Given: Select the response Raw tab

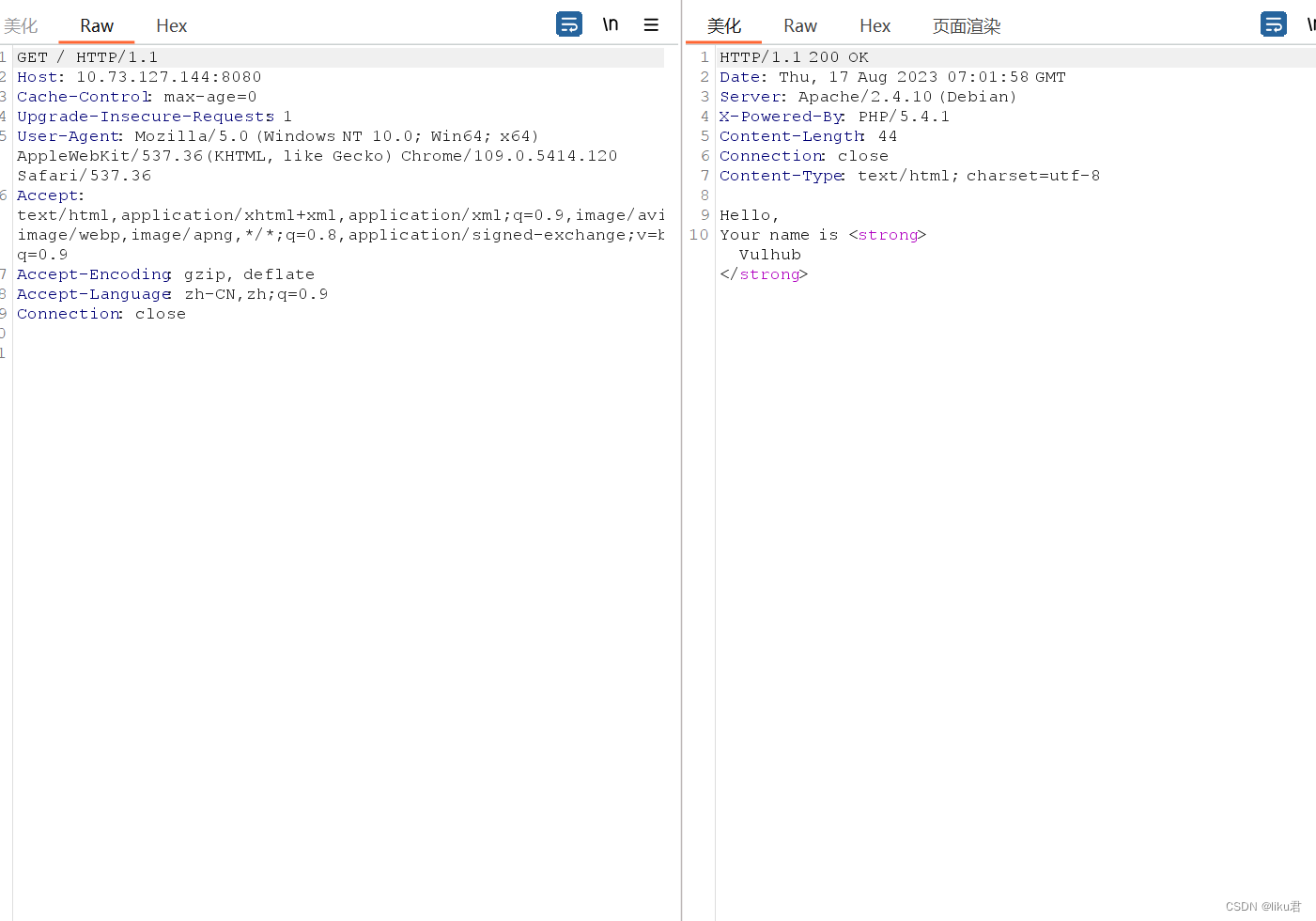Looking at the screenshot, I should point(800,25).
